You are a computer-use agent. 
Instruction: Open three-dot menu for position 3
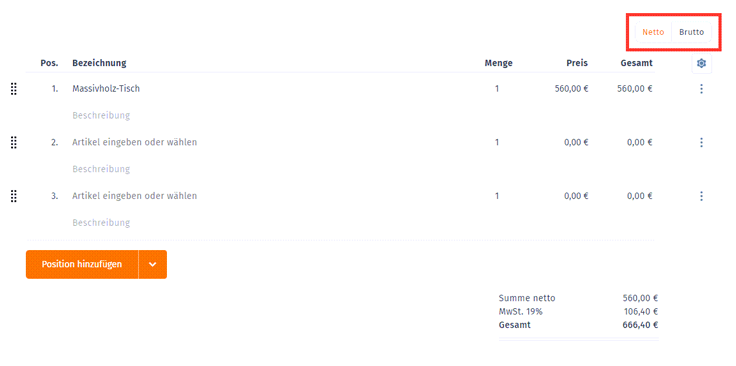(x=701, y=196)
